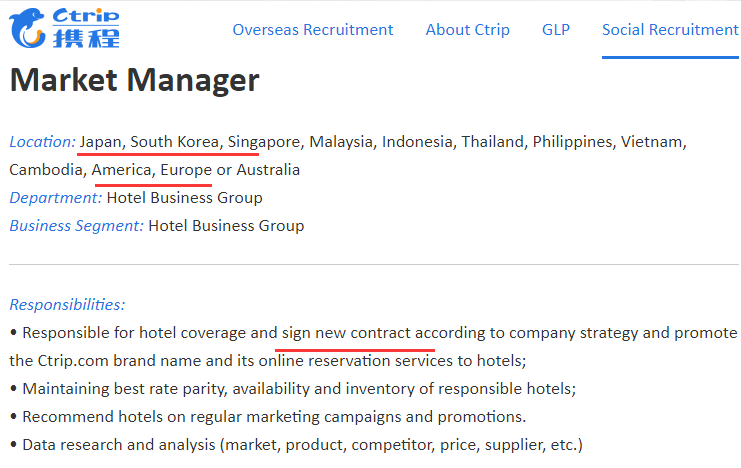Click the word 'Australia' in locations
This screenshot has width=741, height=468.
[268, 170]
